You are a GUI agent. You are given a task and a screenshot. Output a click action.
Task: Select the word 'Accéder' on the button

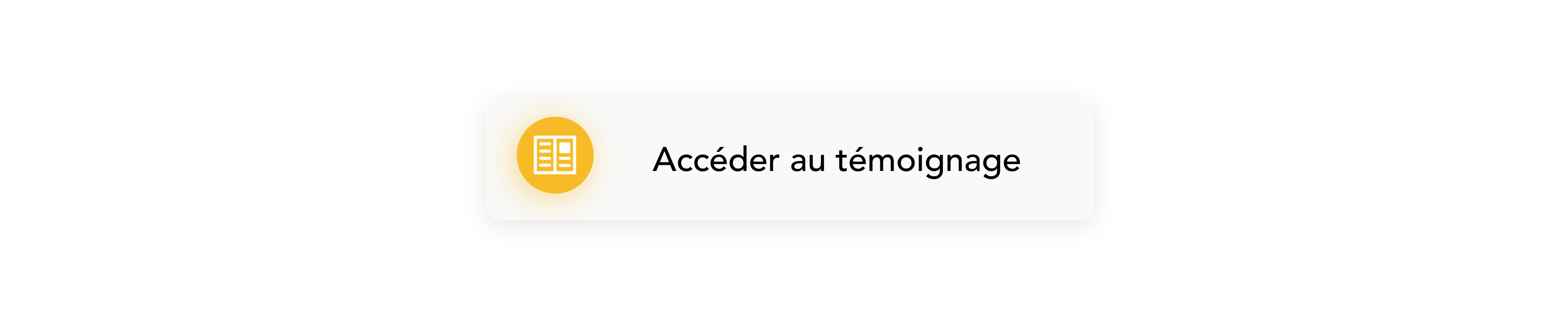click(x=716, y=159)
